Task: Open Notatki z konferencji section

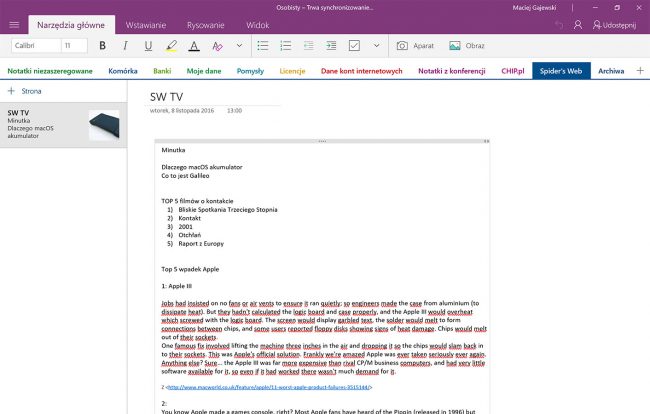Action: click(x=452, y=71)
